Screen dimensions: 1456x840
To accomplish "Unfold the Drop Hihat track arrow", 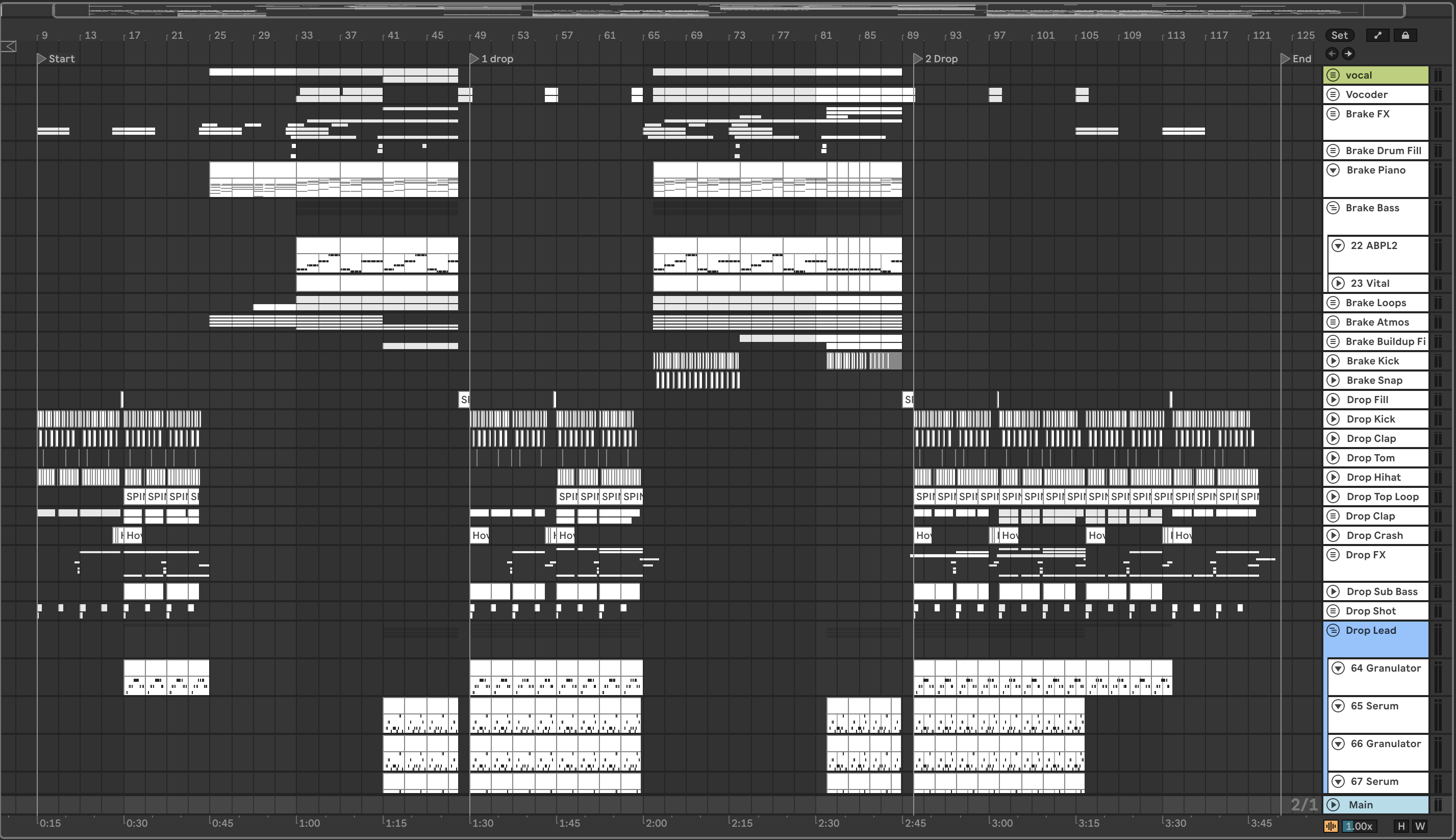I will pyautogui.click(x=1333, y=477).
